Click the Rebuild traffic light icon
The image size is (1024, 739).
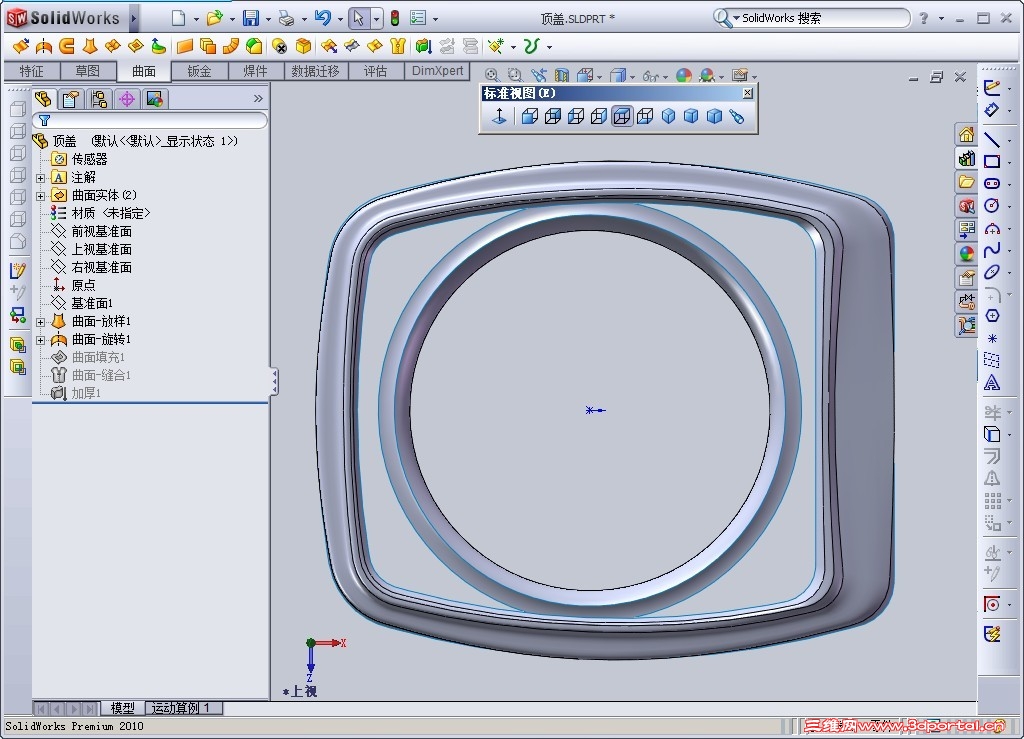click(x=395, y=18)
